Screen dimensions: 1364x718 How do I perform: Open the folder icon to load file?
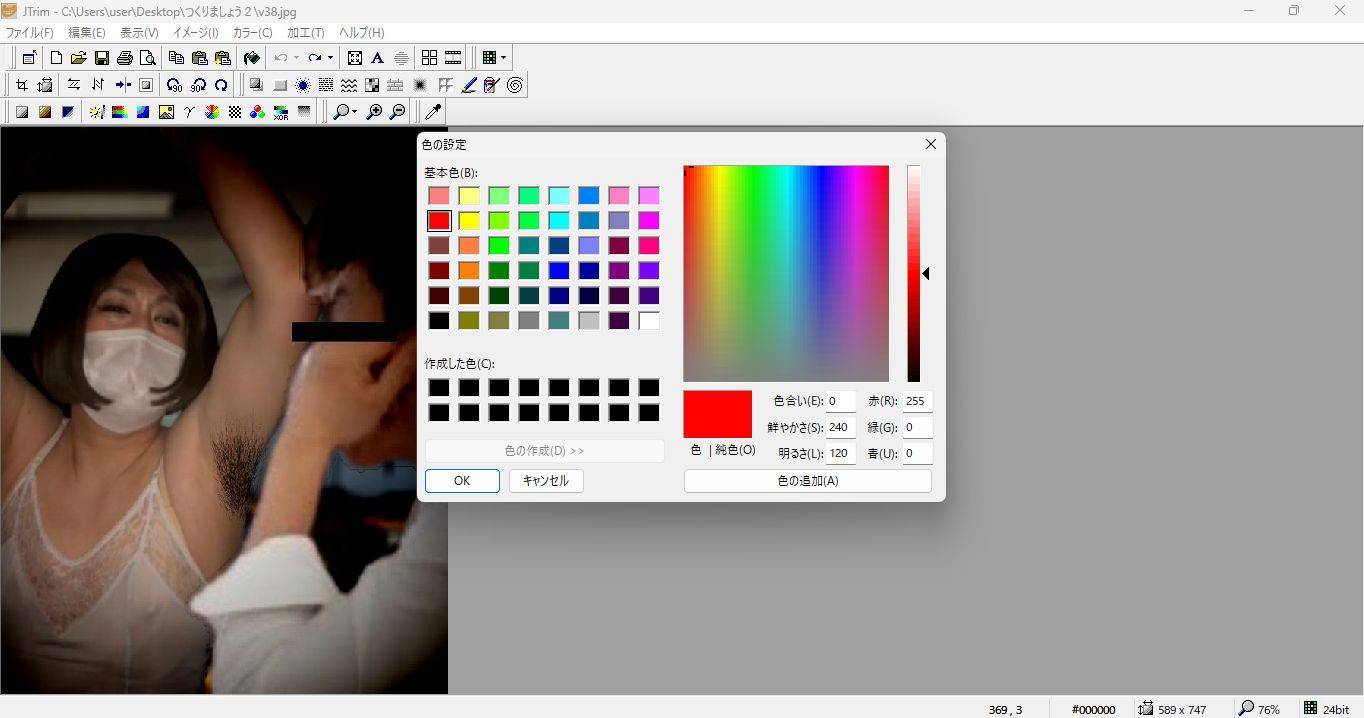[78, 58]
